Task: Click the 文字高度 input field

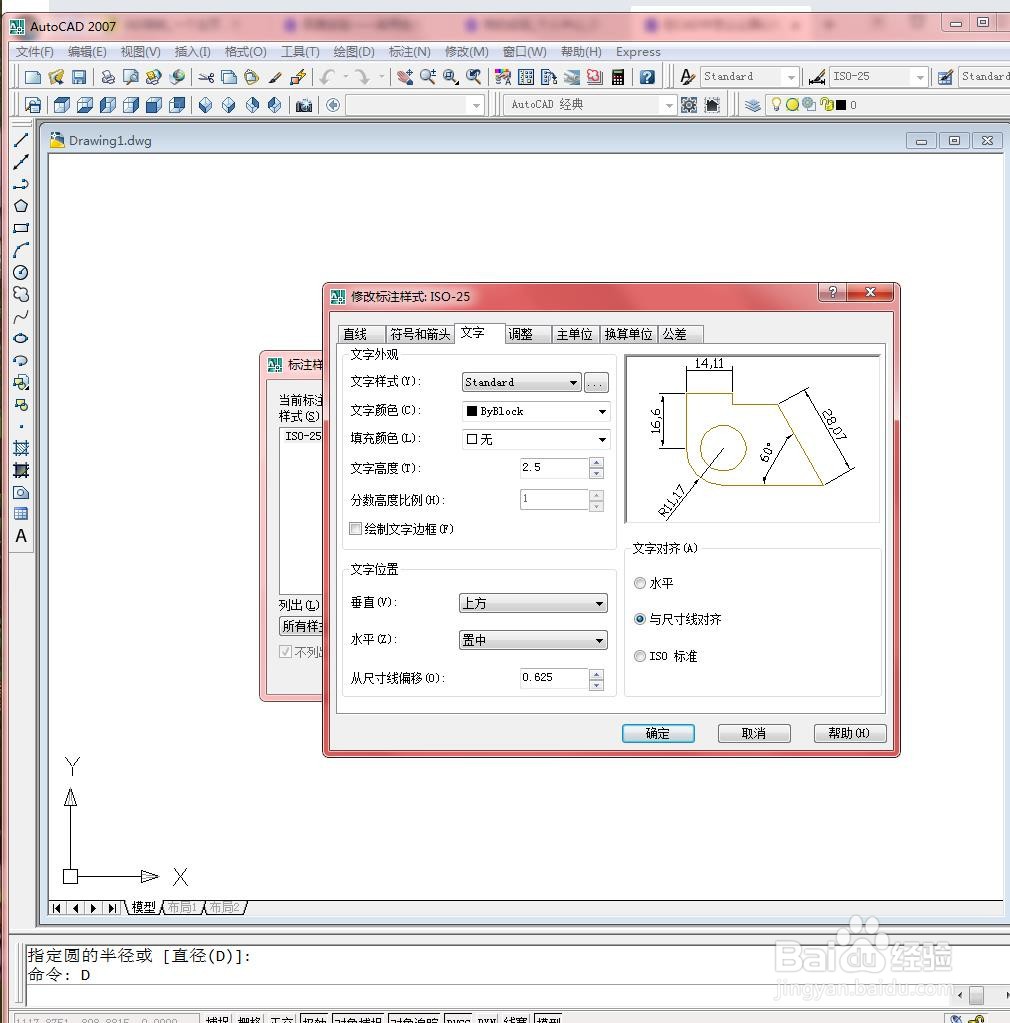Action: [554, 468]
